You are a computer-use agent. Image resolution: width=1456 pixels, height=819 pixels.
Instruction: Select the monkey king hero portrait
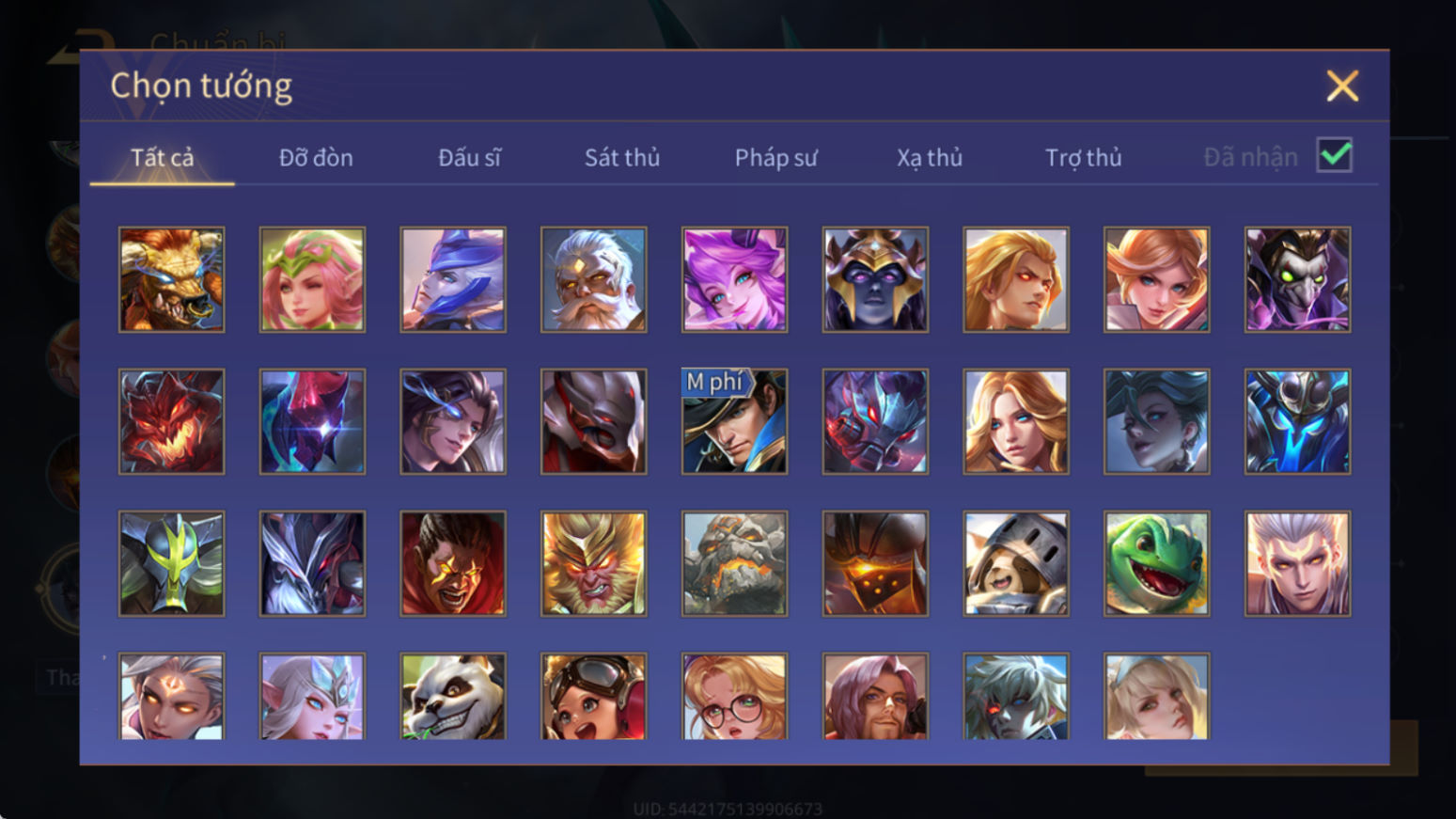[593, 563]
